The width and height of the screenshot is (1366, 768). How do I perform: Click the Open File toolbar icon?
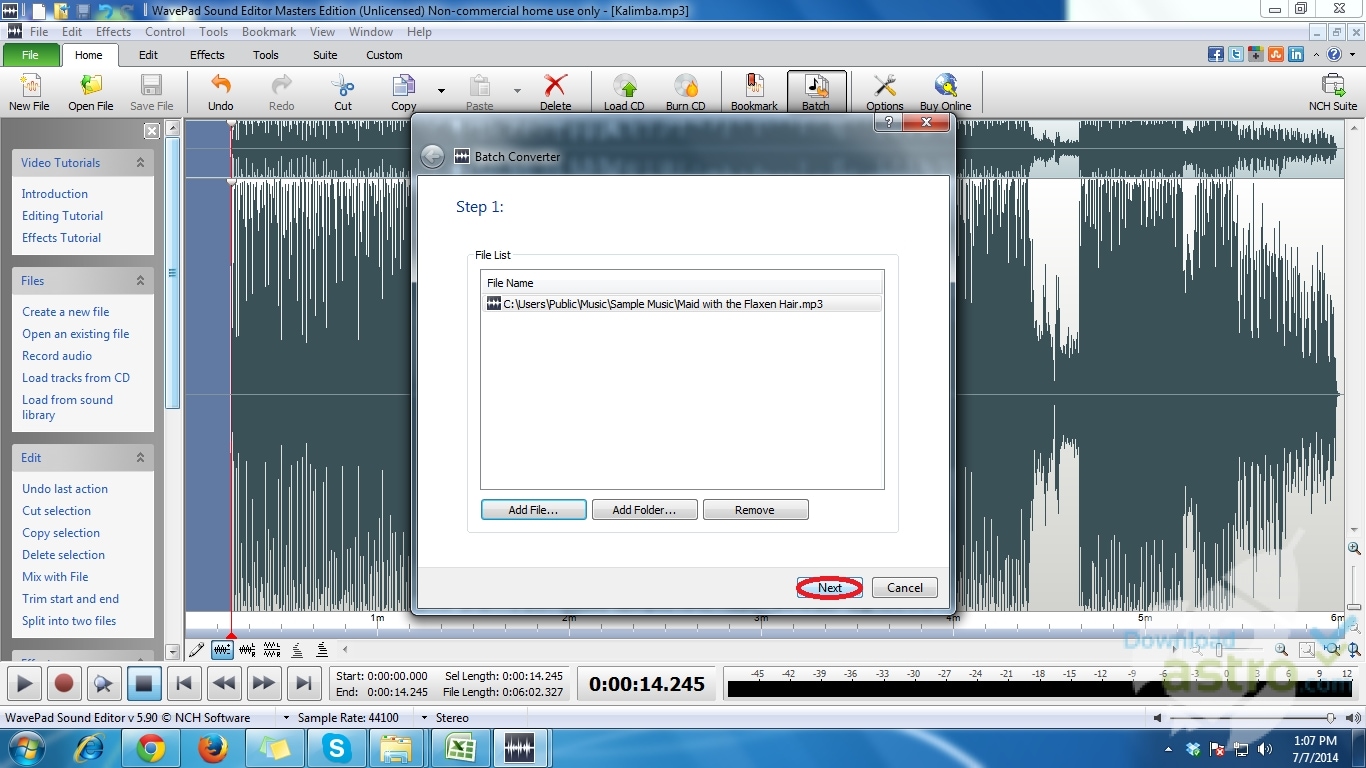[x=91, y=86]
